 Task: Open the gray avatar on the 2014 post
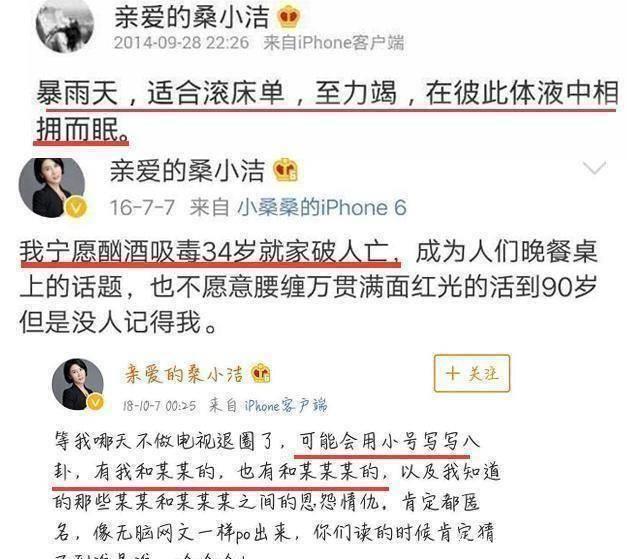[65, 26]
